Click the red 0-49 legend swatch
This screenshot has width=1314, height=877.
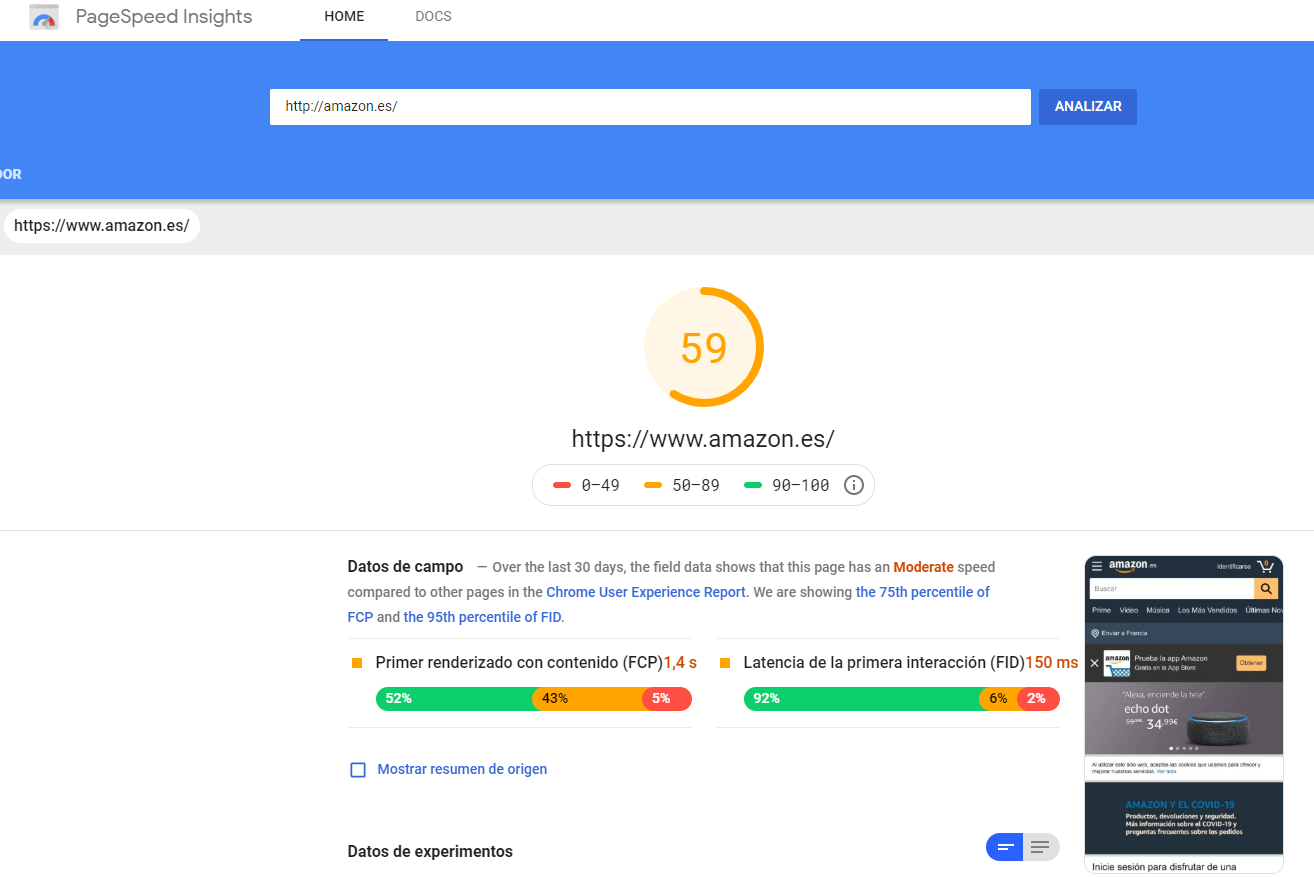[x=563, y=484]
